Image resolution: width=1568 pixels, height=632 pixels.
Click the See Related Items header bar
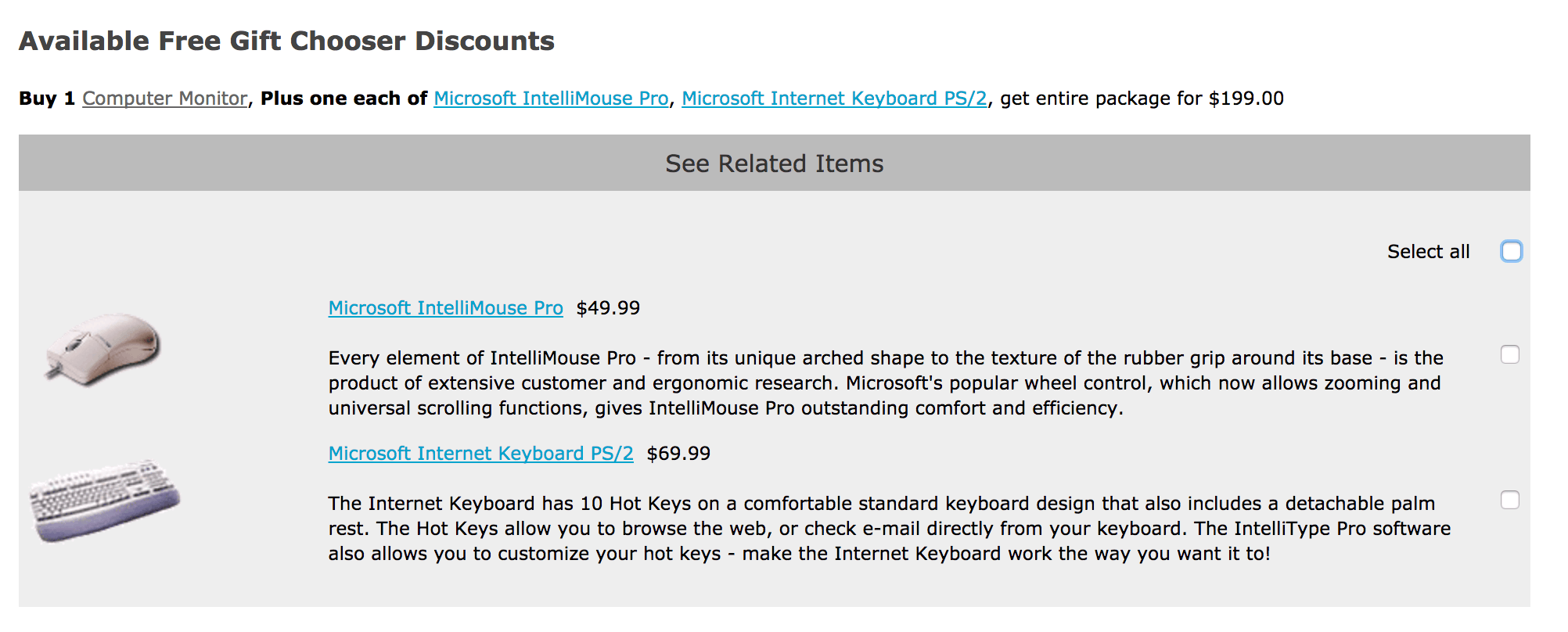coord(774,163)
